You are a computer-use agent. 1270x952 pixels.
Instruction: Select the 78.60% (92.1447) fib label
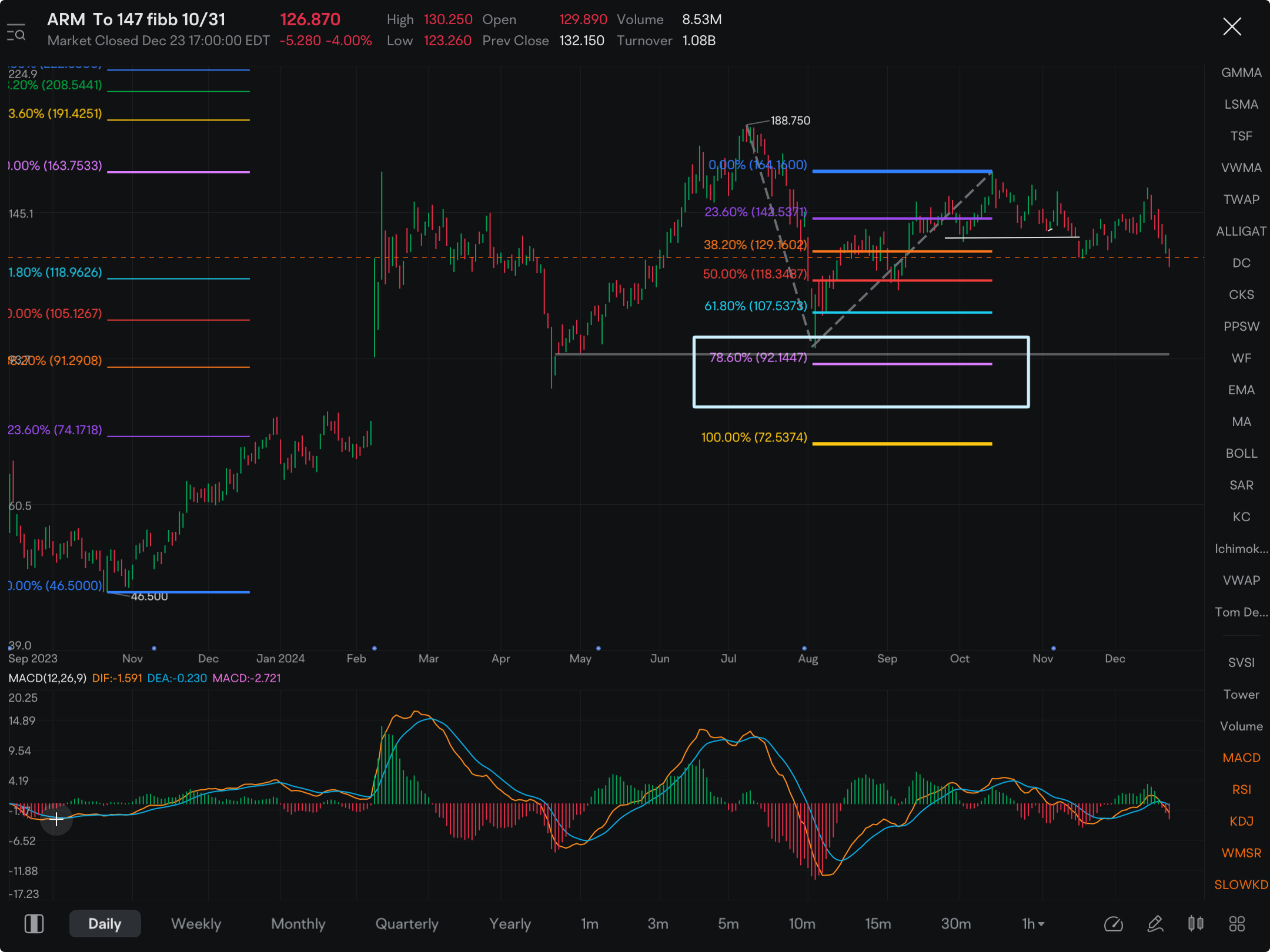tap(758, 357)
